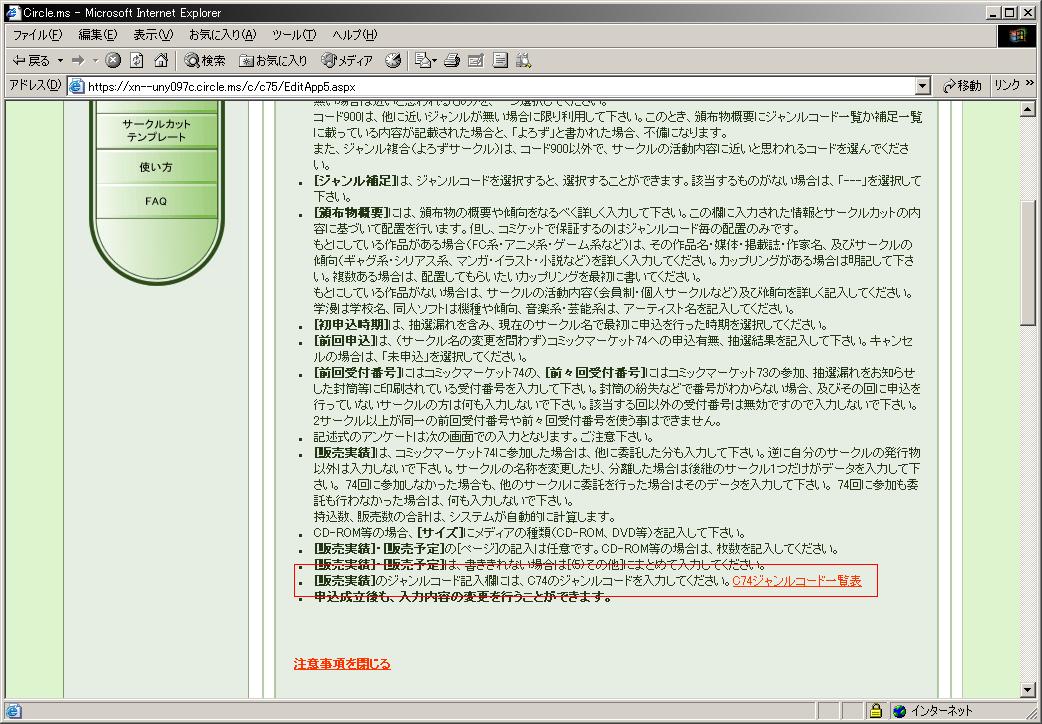Show browsing history with the history icon

(393, 60)
